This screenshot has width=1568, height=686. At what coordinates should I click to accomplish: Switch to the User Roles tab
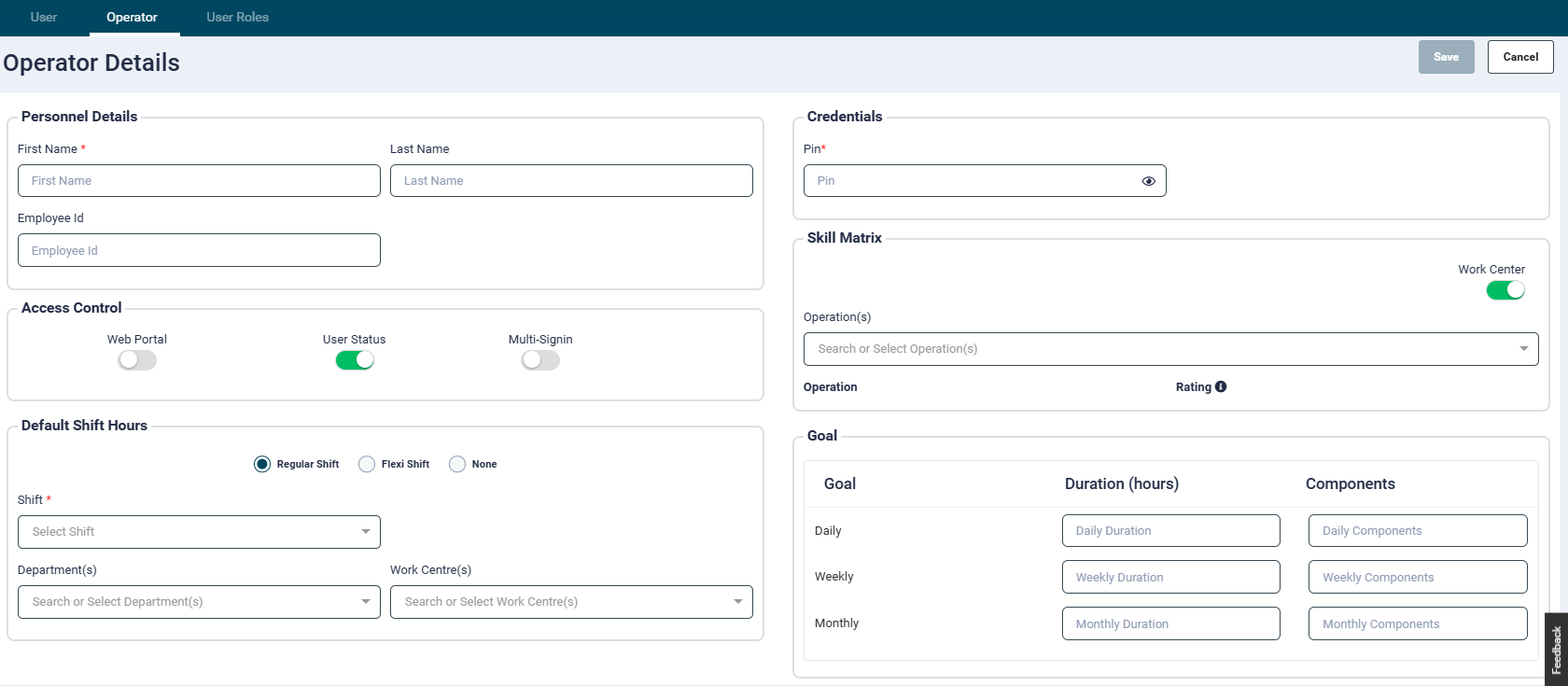coord(237,17)
